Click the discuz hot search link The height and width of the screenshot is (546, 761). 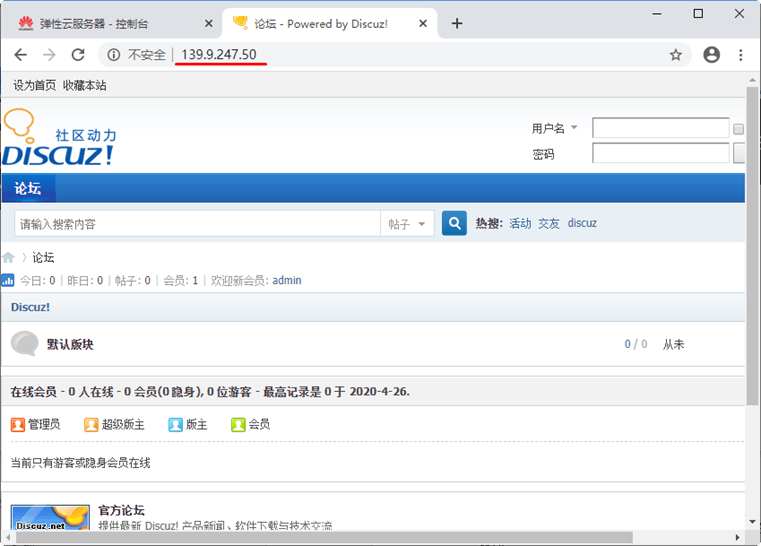[582, 223]
